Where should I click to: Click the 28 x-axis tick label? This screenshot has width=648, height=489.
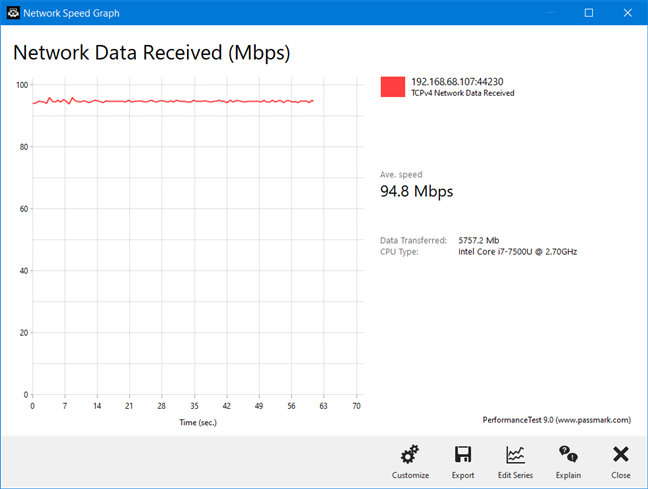162,406
